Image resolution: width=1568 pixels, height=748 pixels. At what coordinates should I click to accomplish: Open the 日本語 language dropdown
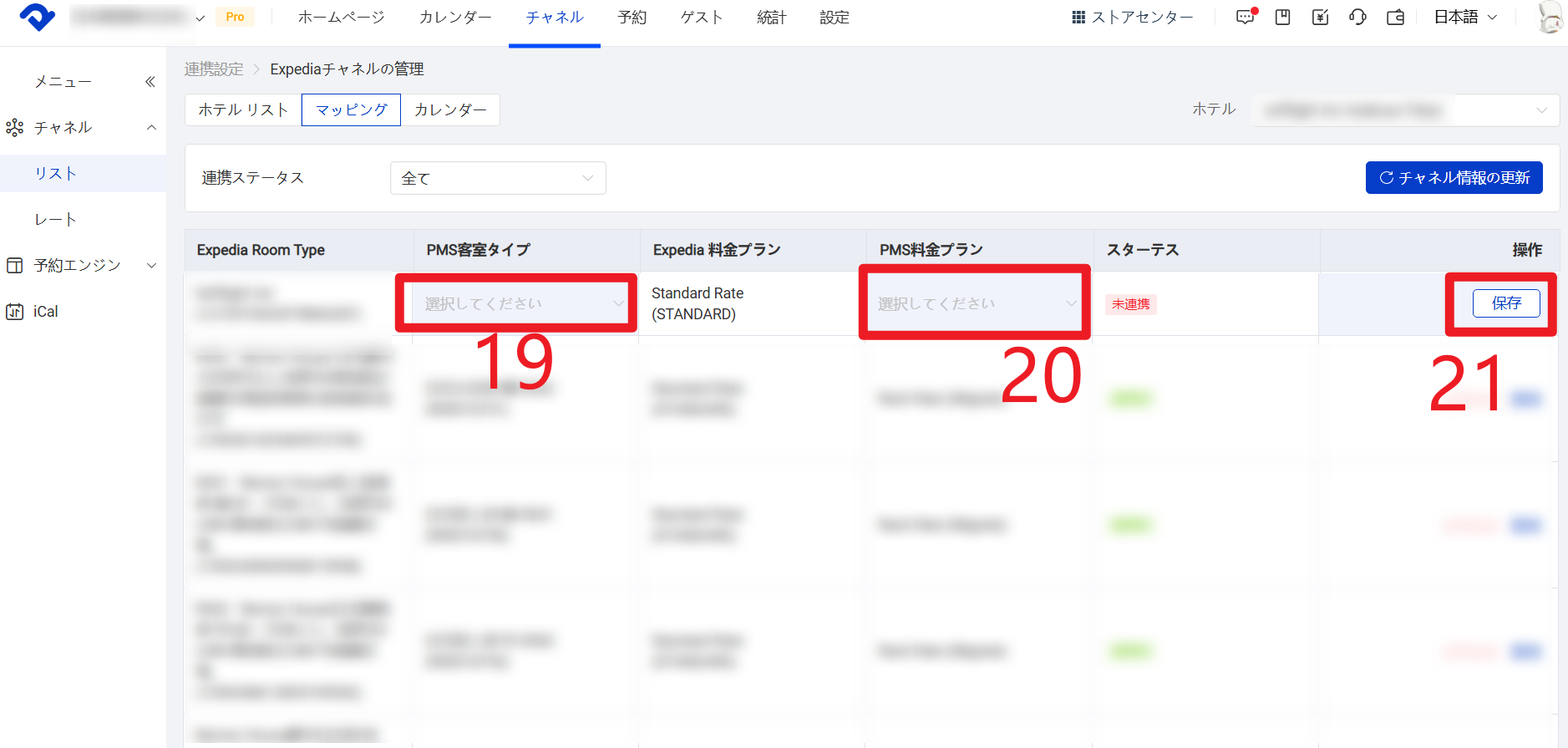click(x=1465, y=18)
